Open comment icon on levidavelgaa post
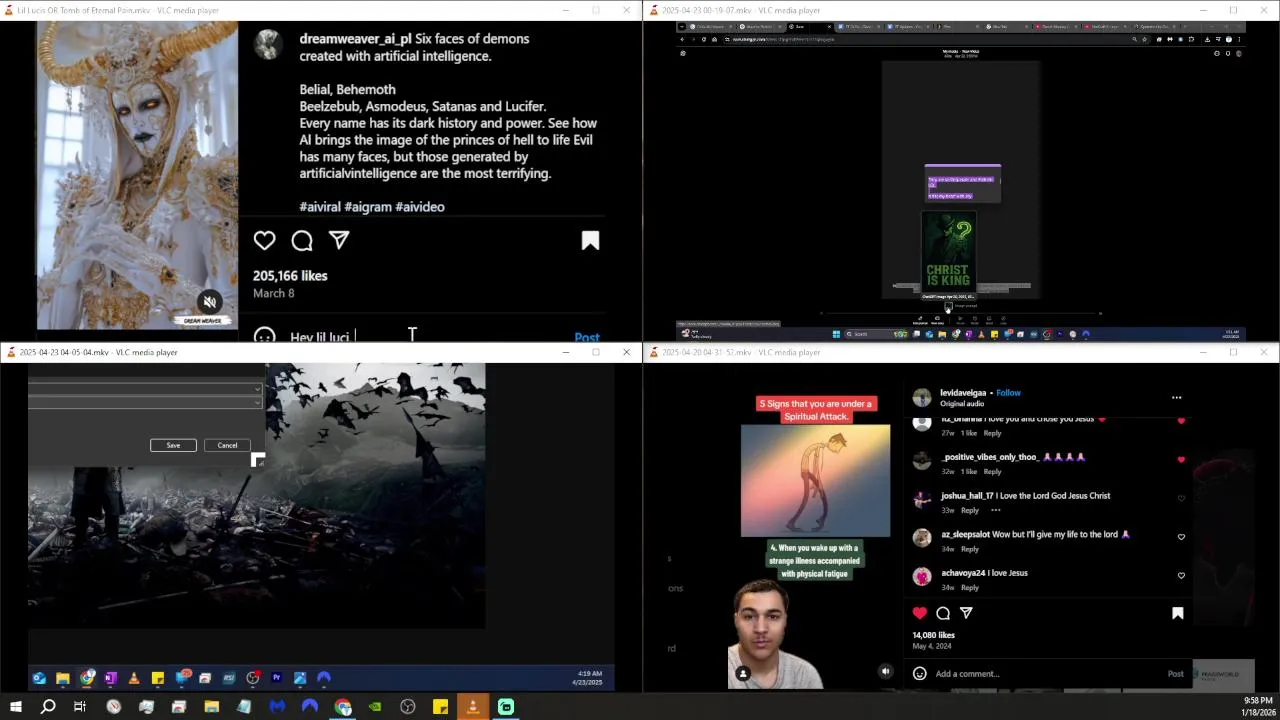 coord(943,613)
